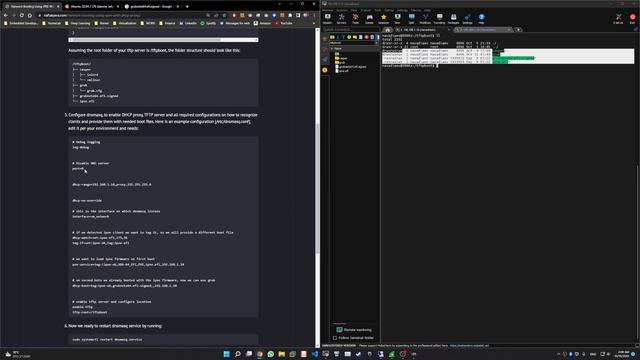Switch to the second terminal session tab
The image size is (640, 360).
pos(483,30)
